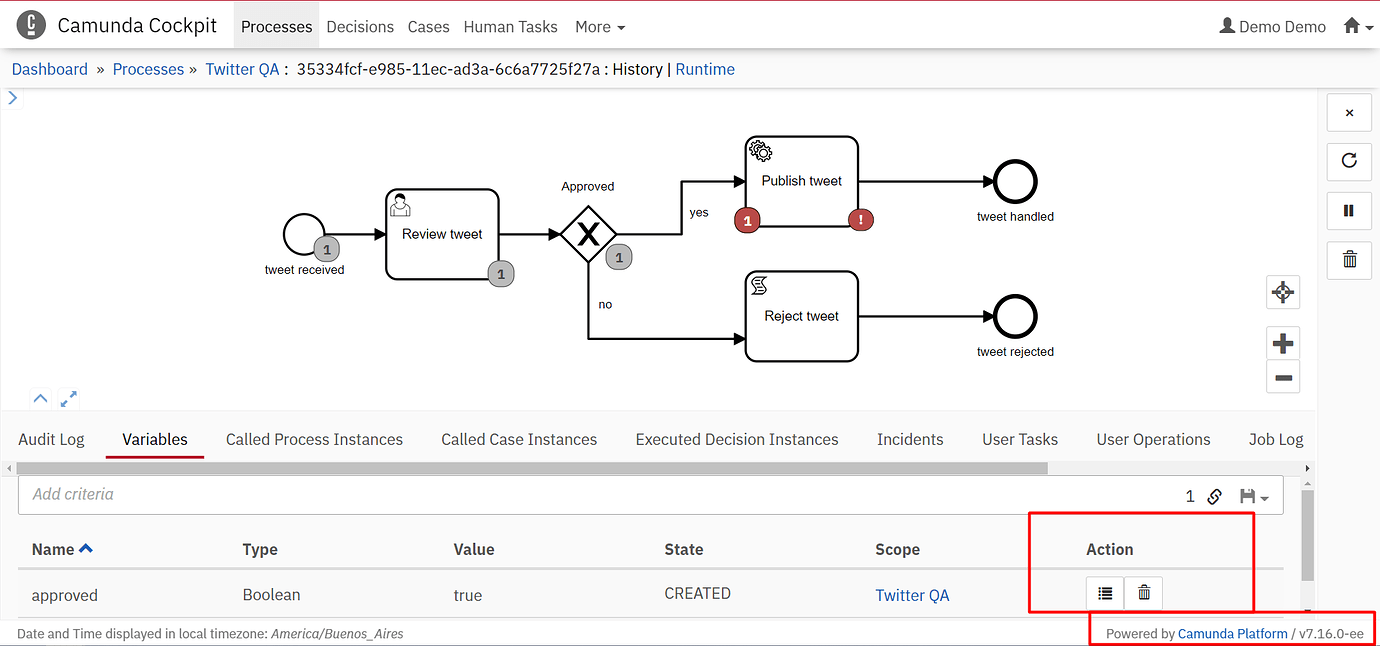Zoom out the diagram with minus icon
Screen dimensions: 1380x646
coord(1283,377)
